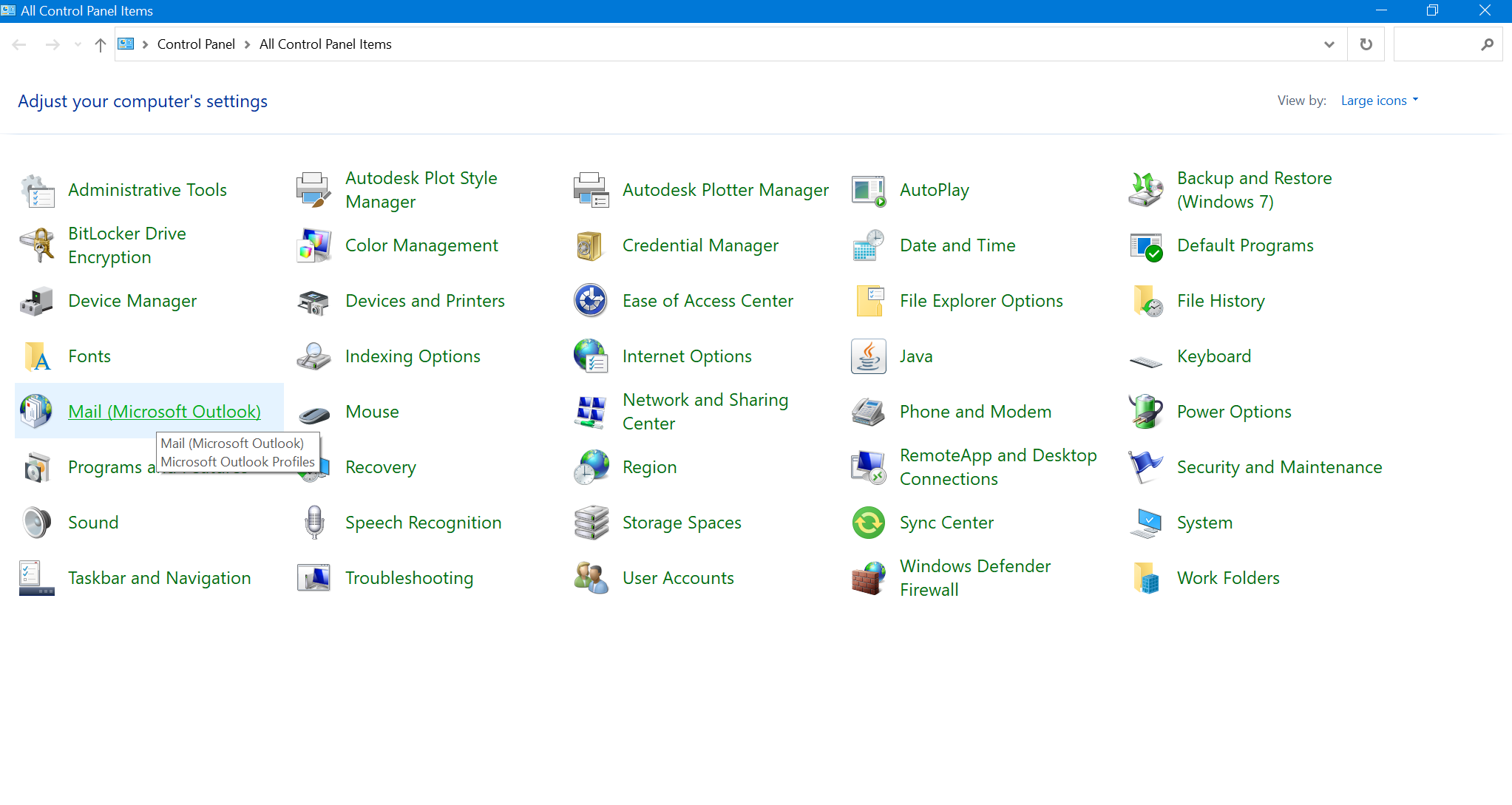Open the Java coffee cup icon
1512x805 pixels.
869,357
